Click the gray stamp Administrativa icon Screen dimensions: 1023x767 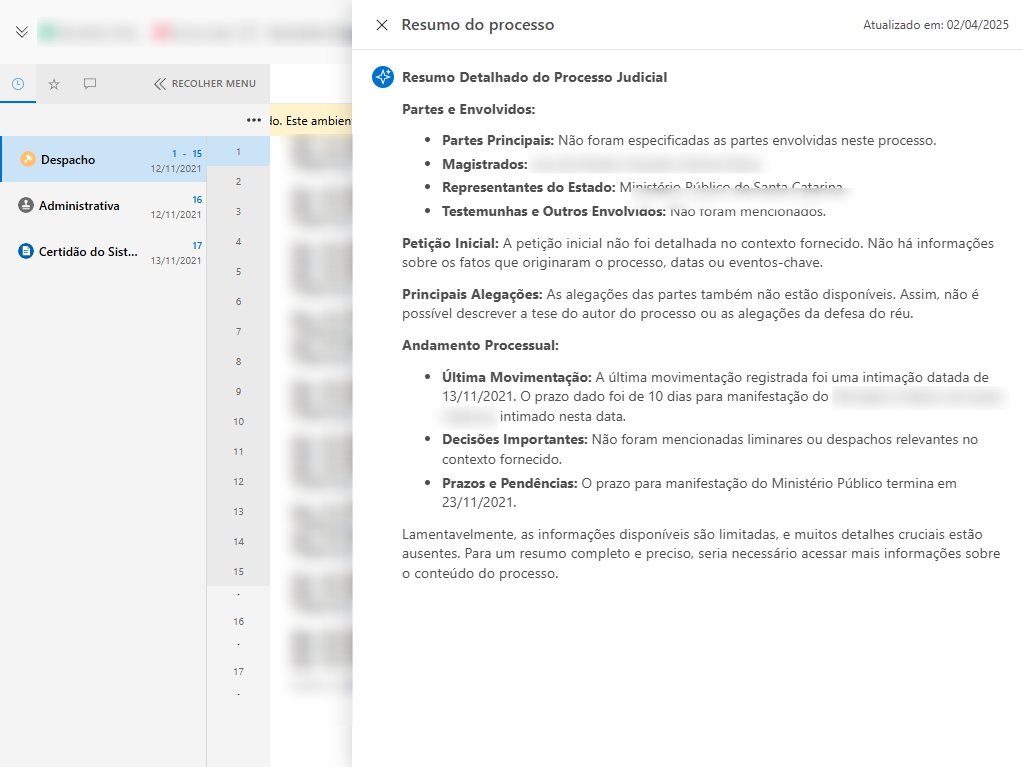[x=26, y=206]
